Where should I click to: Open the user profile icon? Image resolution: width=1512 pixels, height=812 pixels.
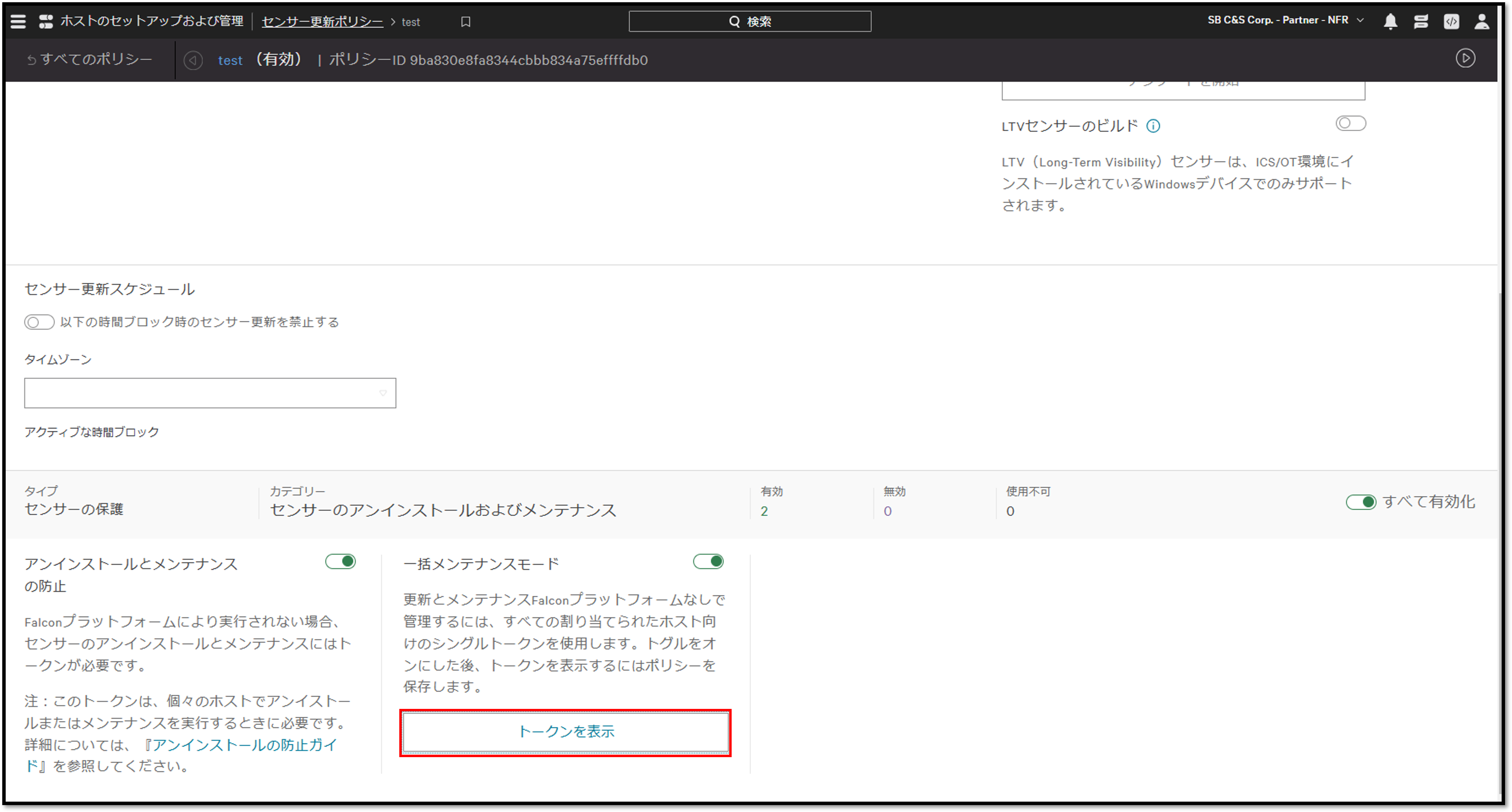(x=1481, y=22)
